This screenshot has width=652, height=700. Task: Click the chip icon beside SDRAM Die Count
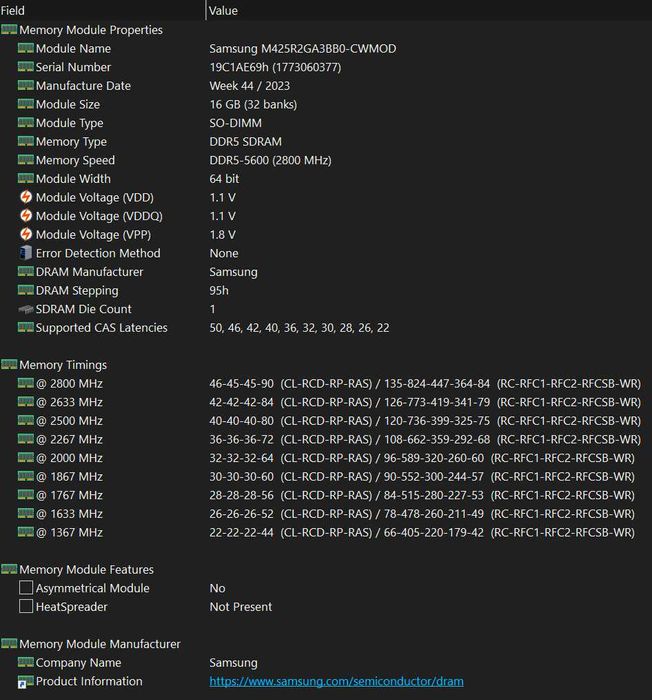[25, 309]
